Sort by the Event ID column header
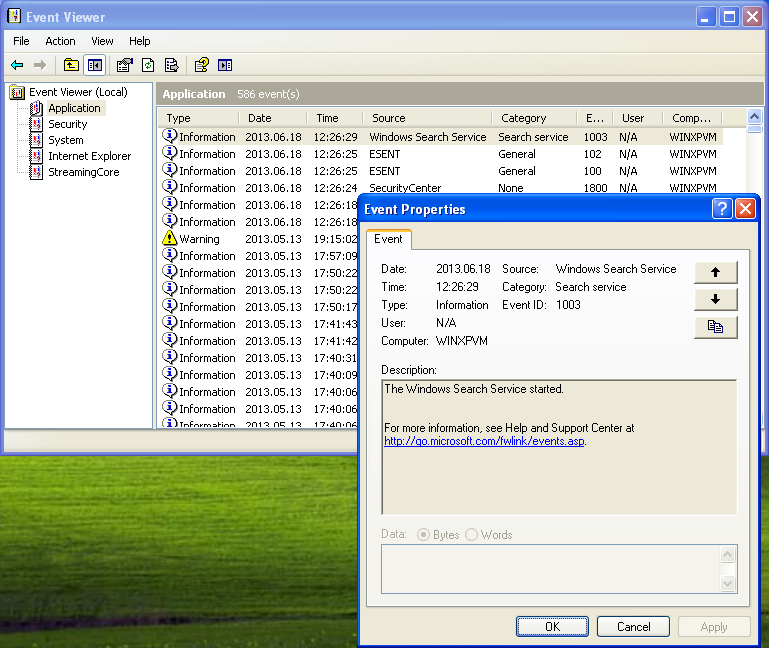The height and width of the screenshot is (648, 769). [595, 118]
